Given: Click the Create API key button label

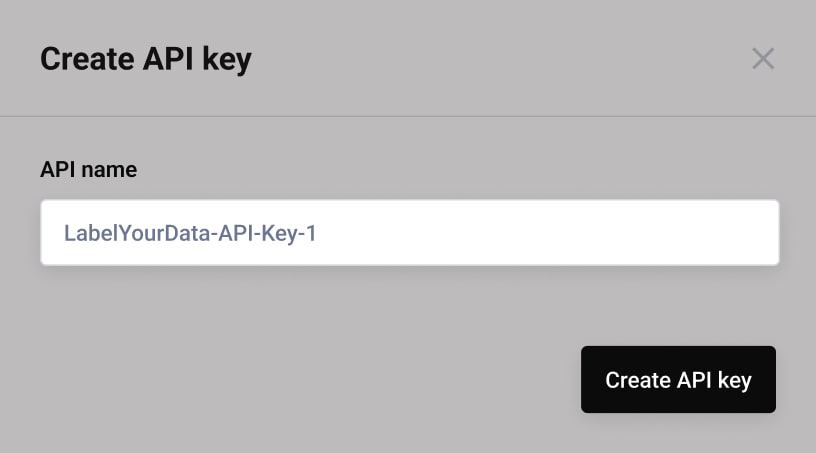Looking at the screenshot, I should click(x=678, y=380).
